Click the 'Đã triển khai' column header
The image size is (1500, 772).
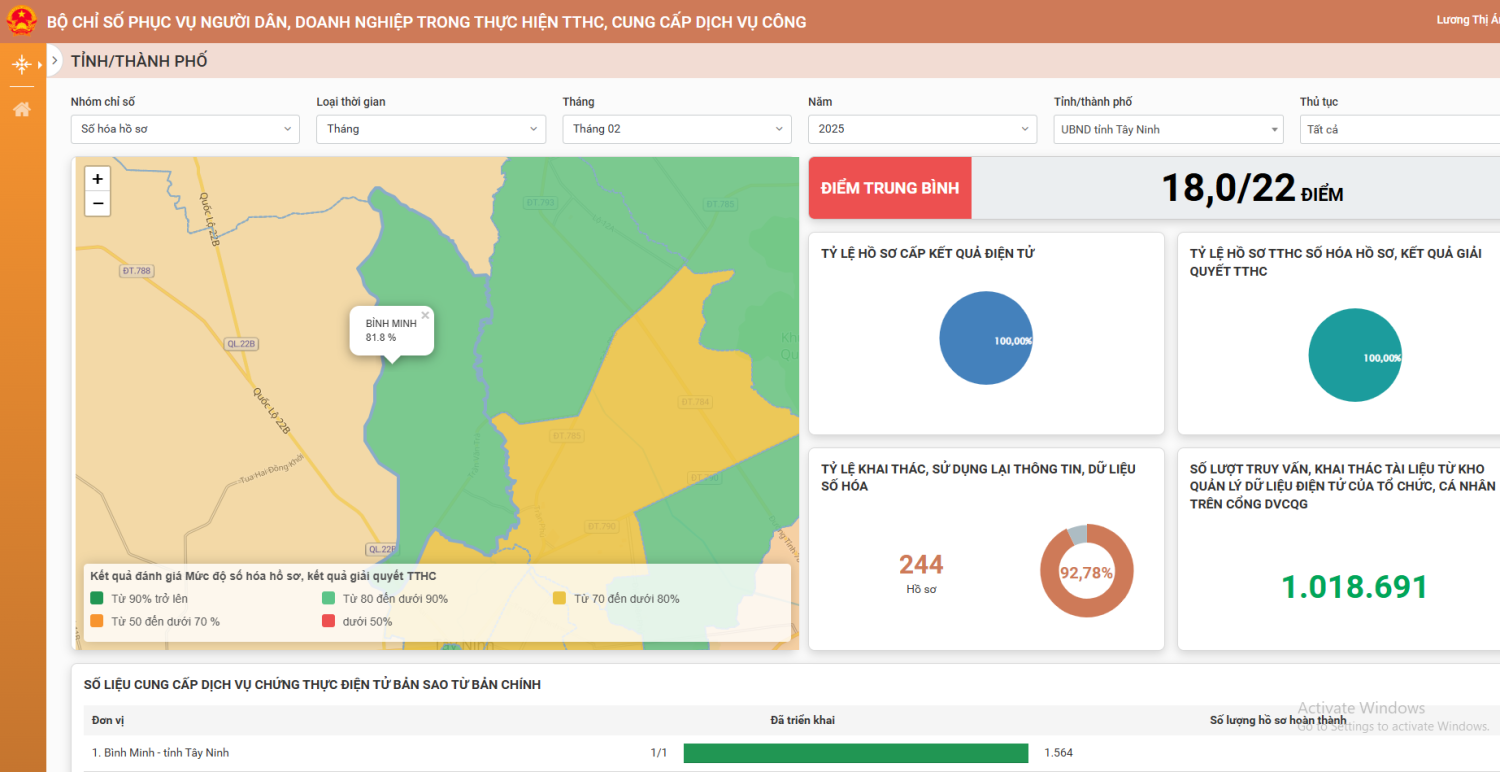[802, 720]
